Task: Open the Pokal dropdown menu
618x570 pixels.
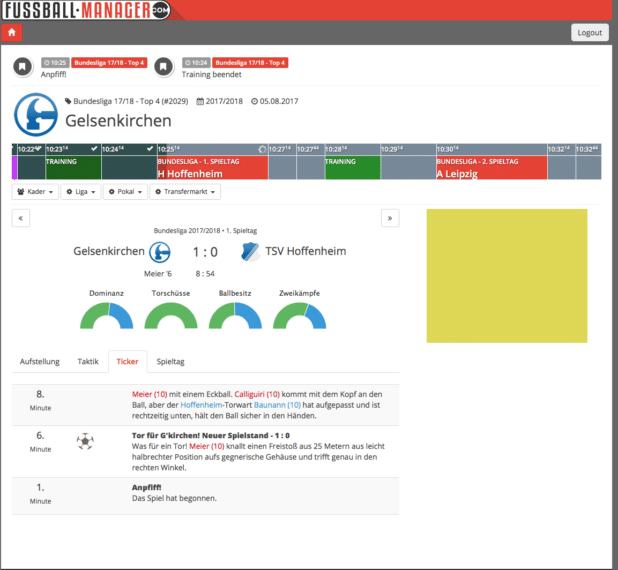Action: 125,192
